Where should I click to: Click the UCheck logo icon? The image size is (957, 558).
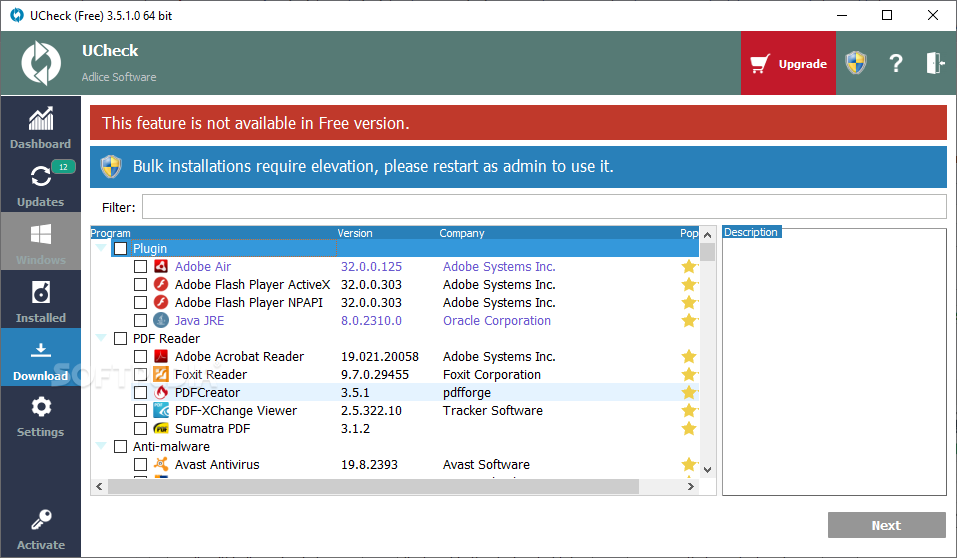click(x=41, y=63)
